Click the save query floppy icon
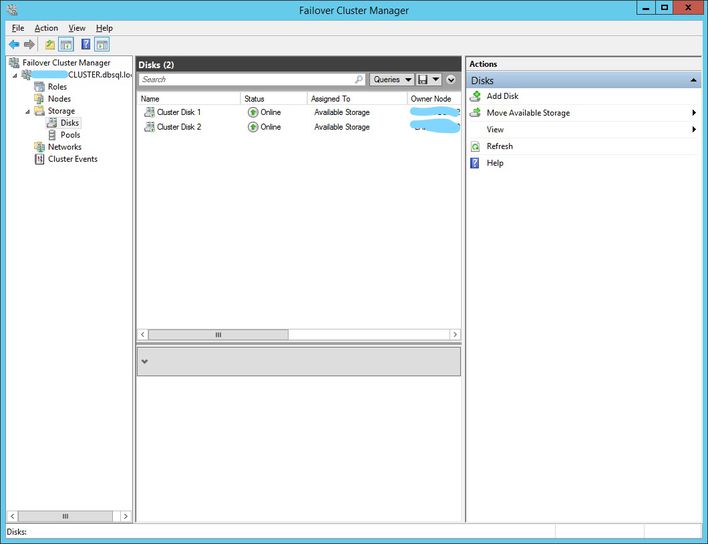The height and width of the screenshot is (544, 708). pos(423,79)
